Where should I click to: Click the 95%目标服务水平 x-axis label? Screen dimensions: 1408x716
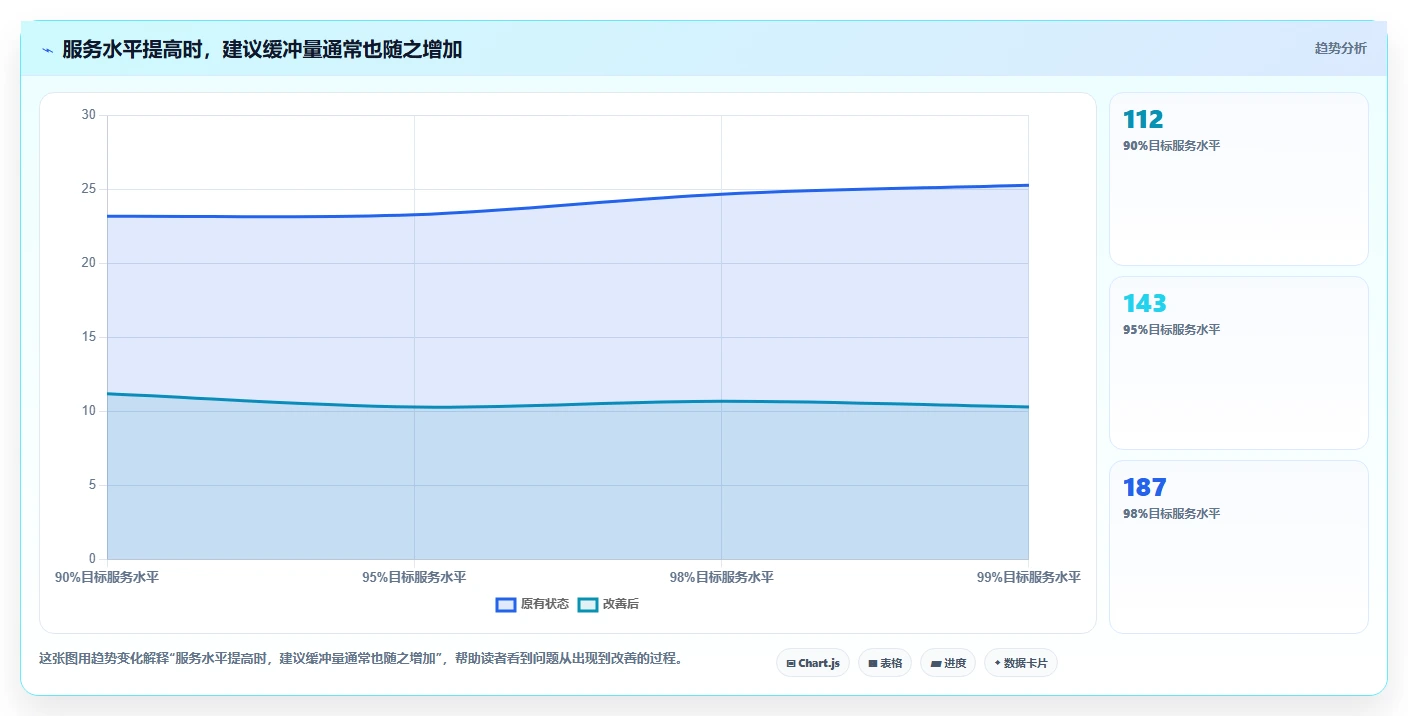coord(414,577)
